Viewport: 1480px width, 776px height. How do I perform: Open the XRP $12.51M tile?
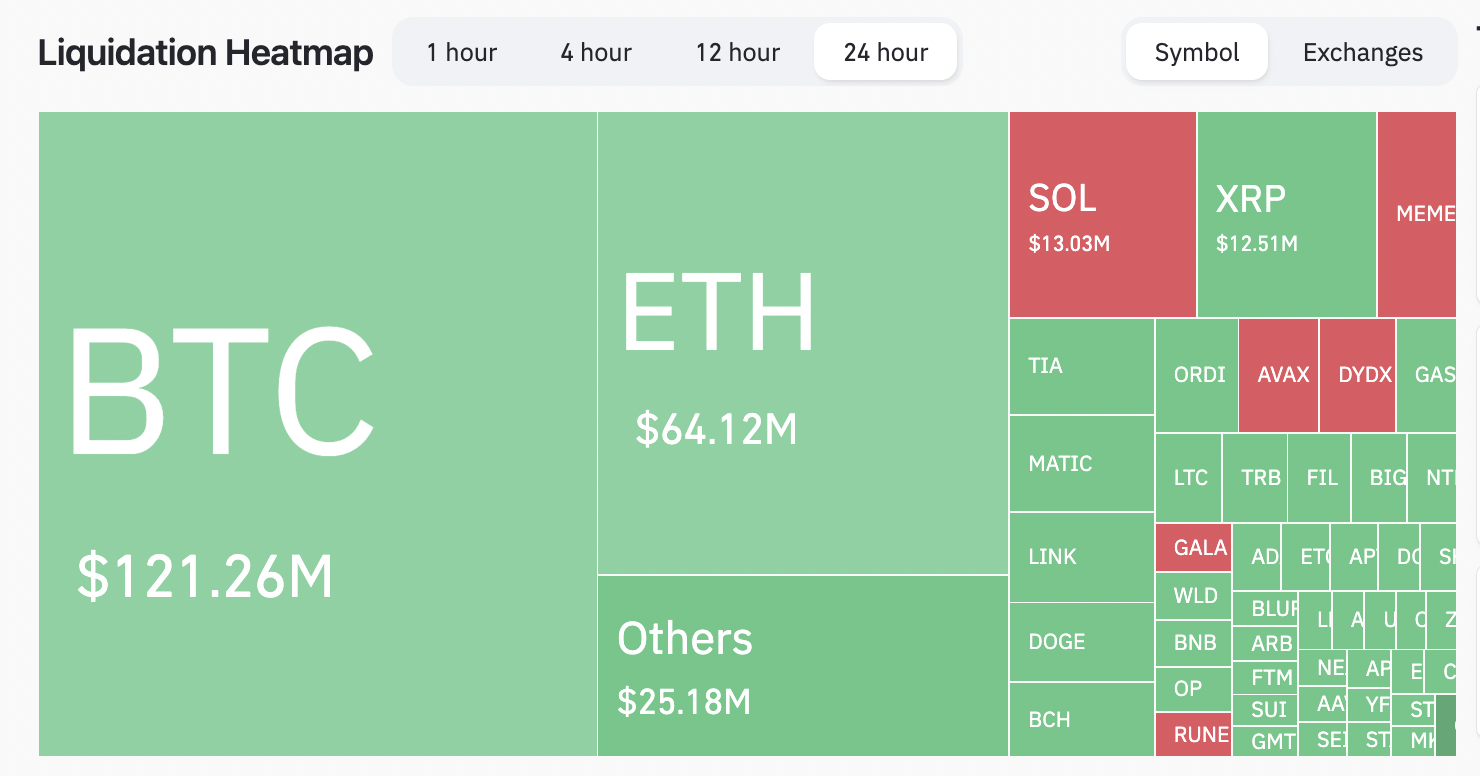(x=1286, y=214)
